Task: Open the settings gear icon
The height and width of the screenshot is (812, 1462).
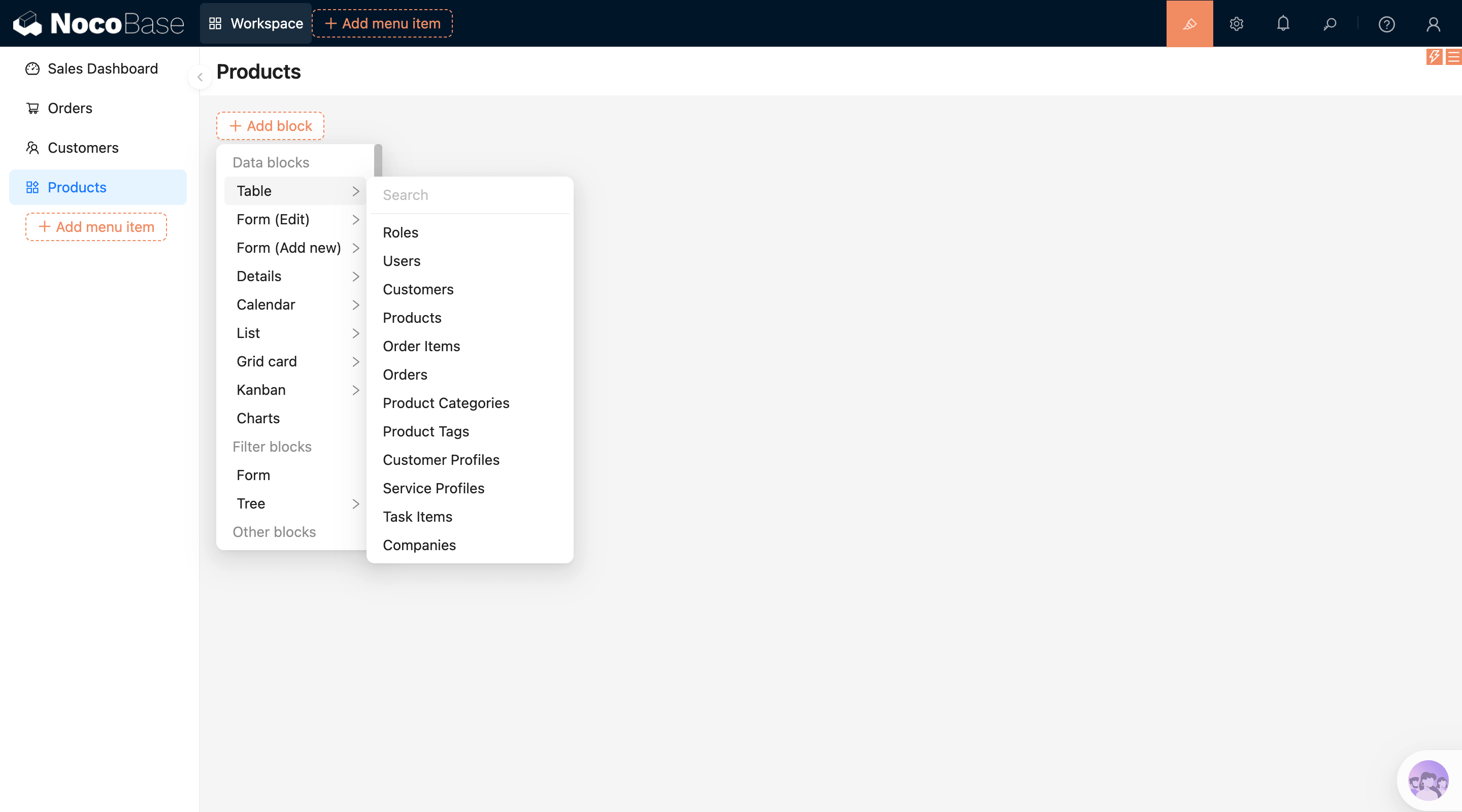Action: tap(1236, 24)
